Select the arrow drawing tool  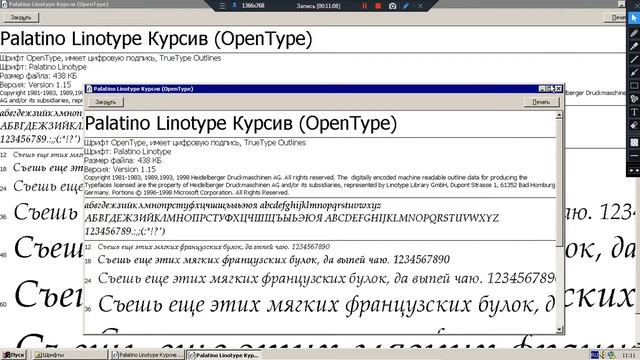pyautogui.click(x=634, y=72)
